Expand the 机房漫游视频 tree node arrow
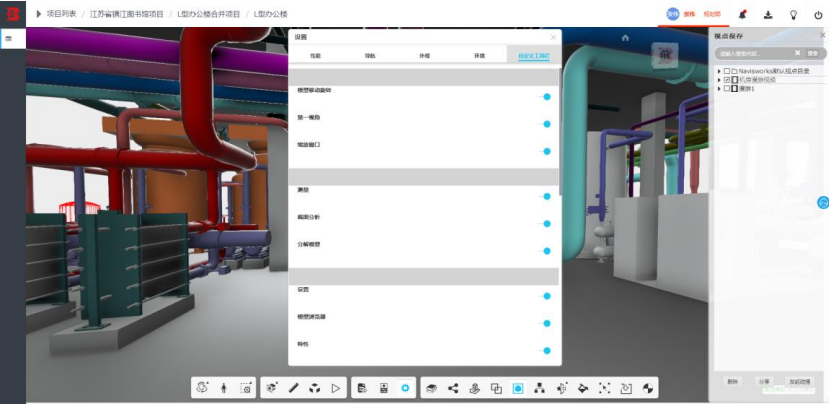The height and width of the screenshot is (404, 829). pos(719,80)
